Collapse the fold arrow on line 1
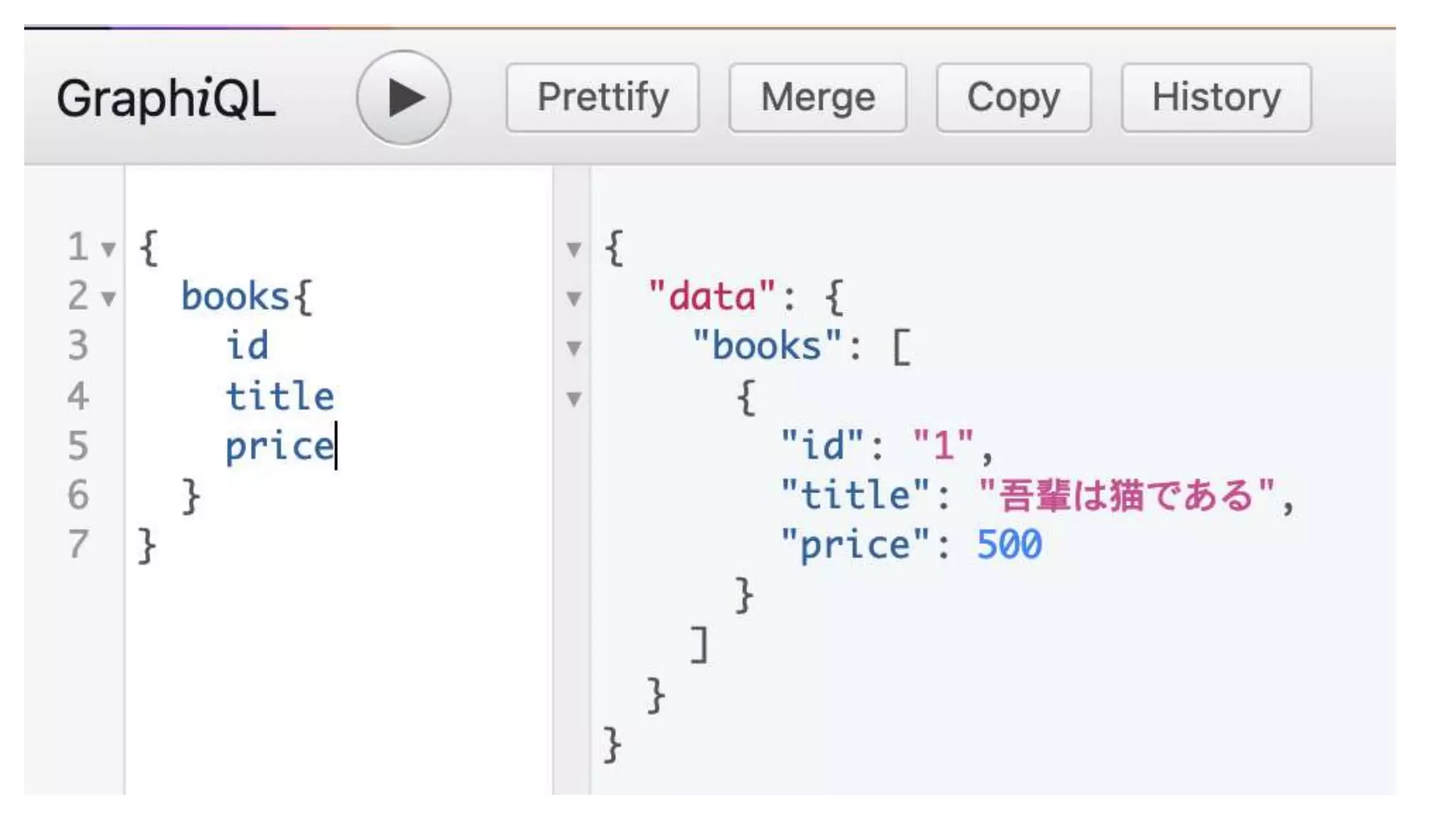Screen dimensions: 1456x819 (x=108, y=250)
